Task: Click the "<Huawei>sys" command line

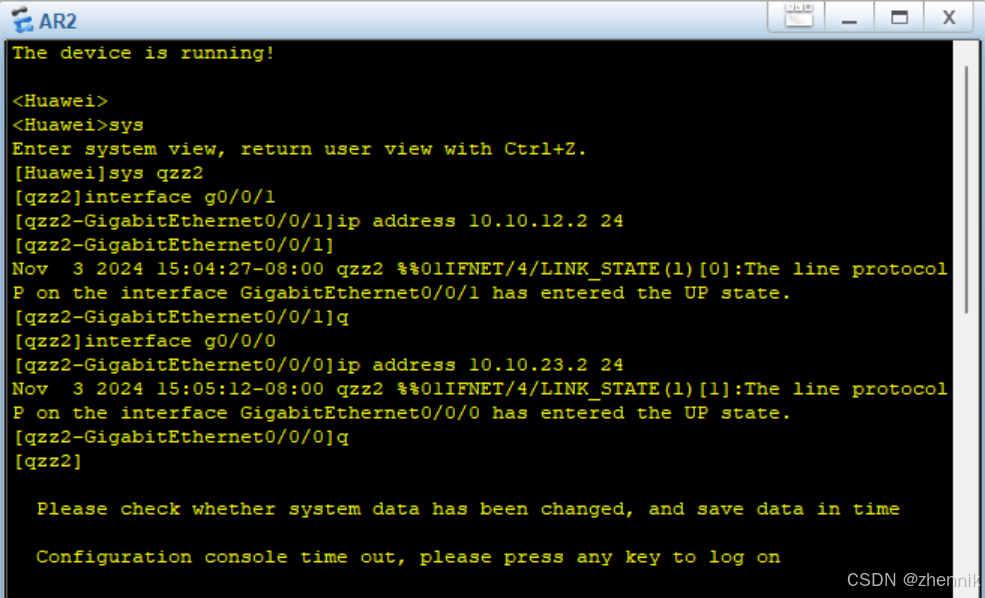Action: point(78,125)
